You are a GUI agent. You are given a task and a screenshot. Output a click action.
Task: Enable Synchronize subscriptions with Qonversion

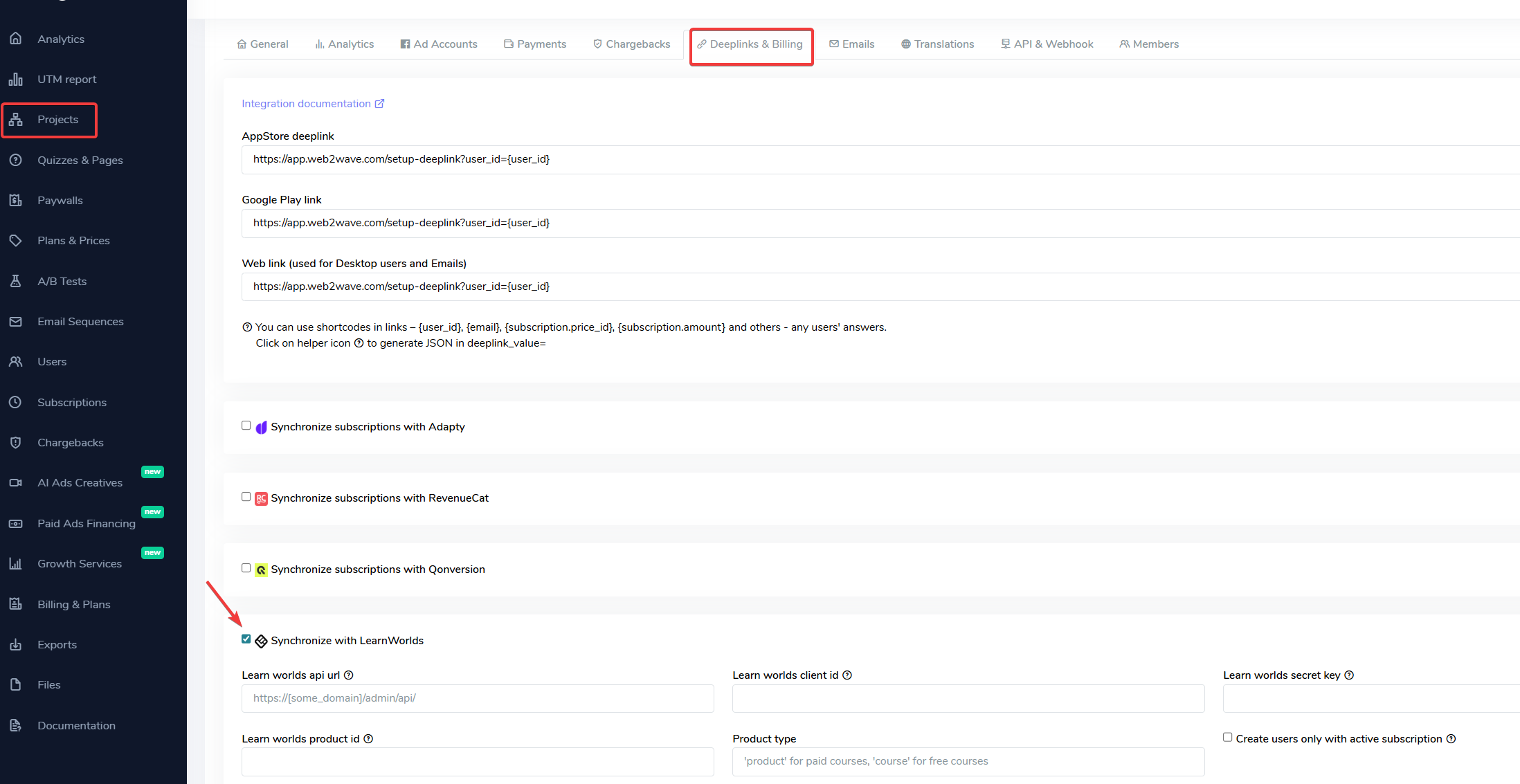246,568
